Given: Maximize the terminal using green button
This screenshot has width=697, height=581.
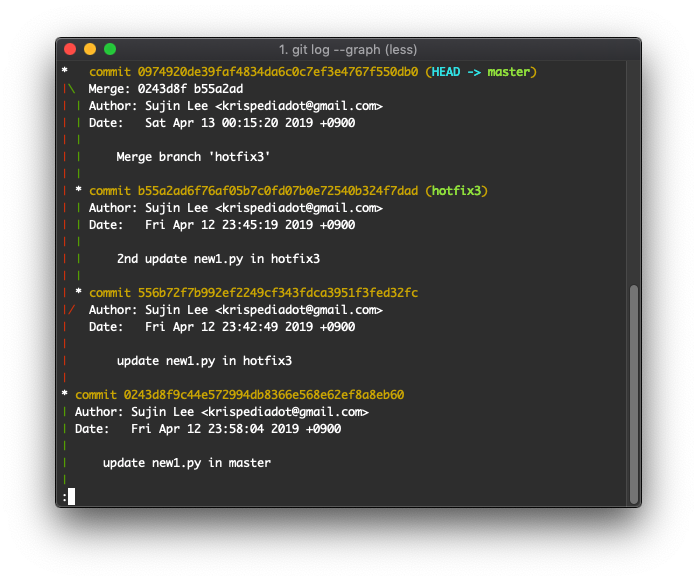Looking at the screenshot, I should pyautogui.click(x=110, y=49).
